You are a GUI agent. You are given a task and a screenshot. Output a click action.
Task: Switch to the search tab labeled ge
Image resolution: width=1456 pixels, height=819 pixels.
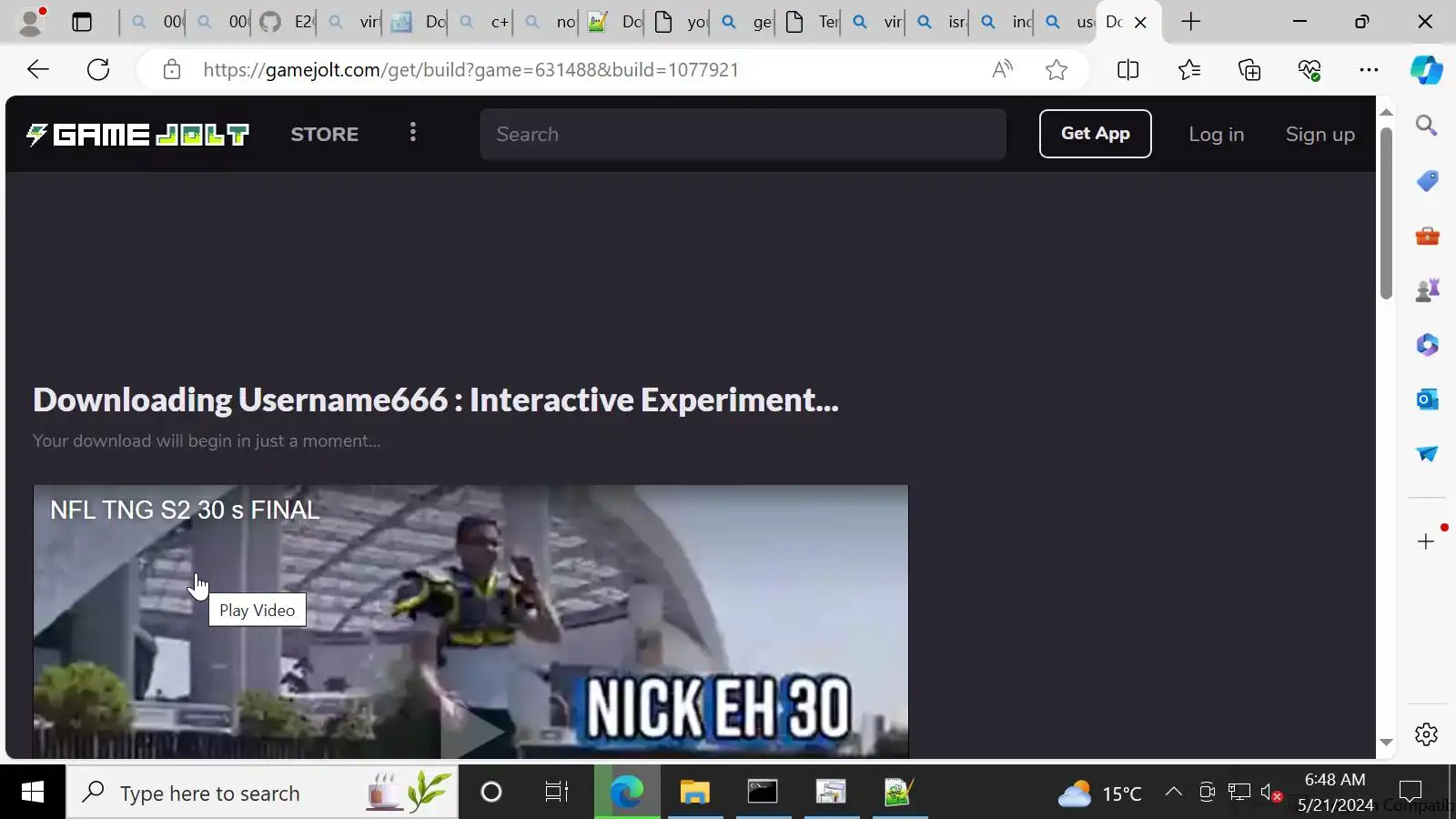tap(744, 22)
